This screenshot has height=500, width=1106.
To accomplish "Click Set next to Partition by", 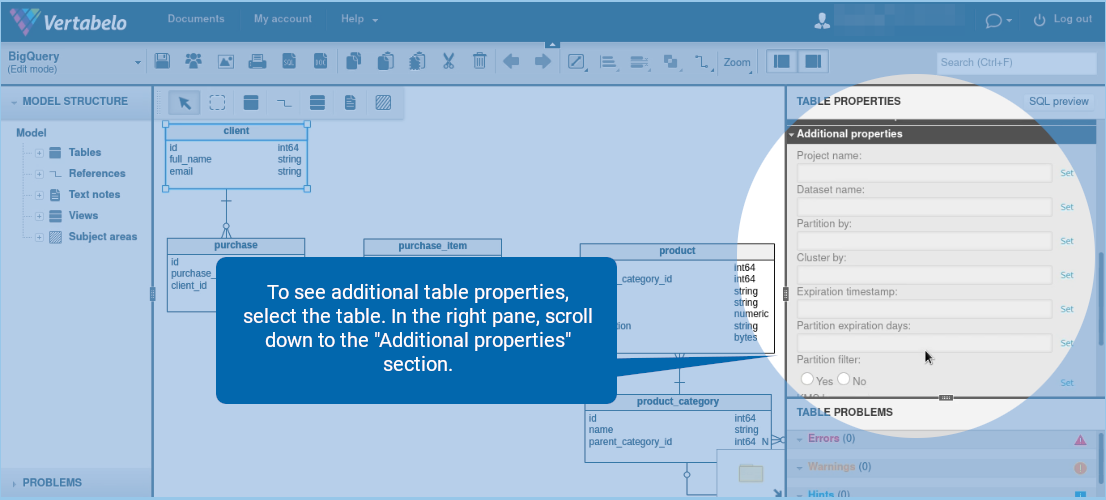I will point(1066,241).
